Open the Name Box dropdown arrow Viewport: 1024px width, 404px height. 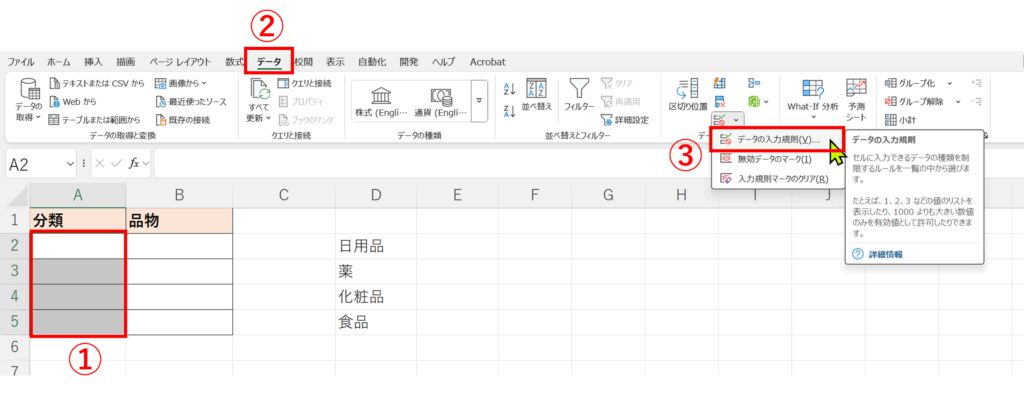coord(69,163)
